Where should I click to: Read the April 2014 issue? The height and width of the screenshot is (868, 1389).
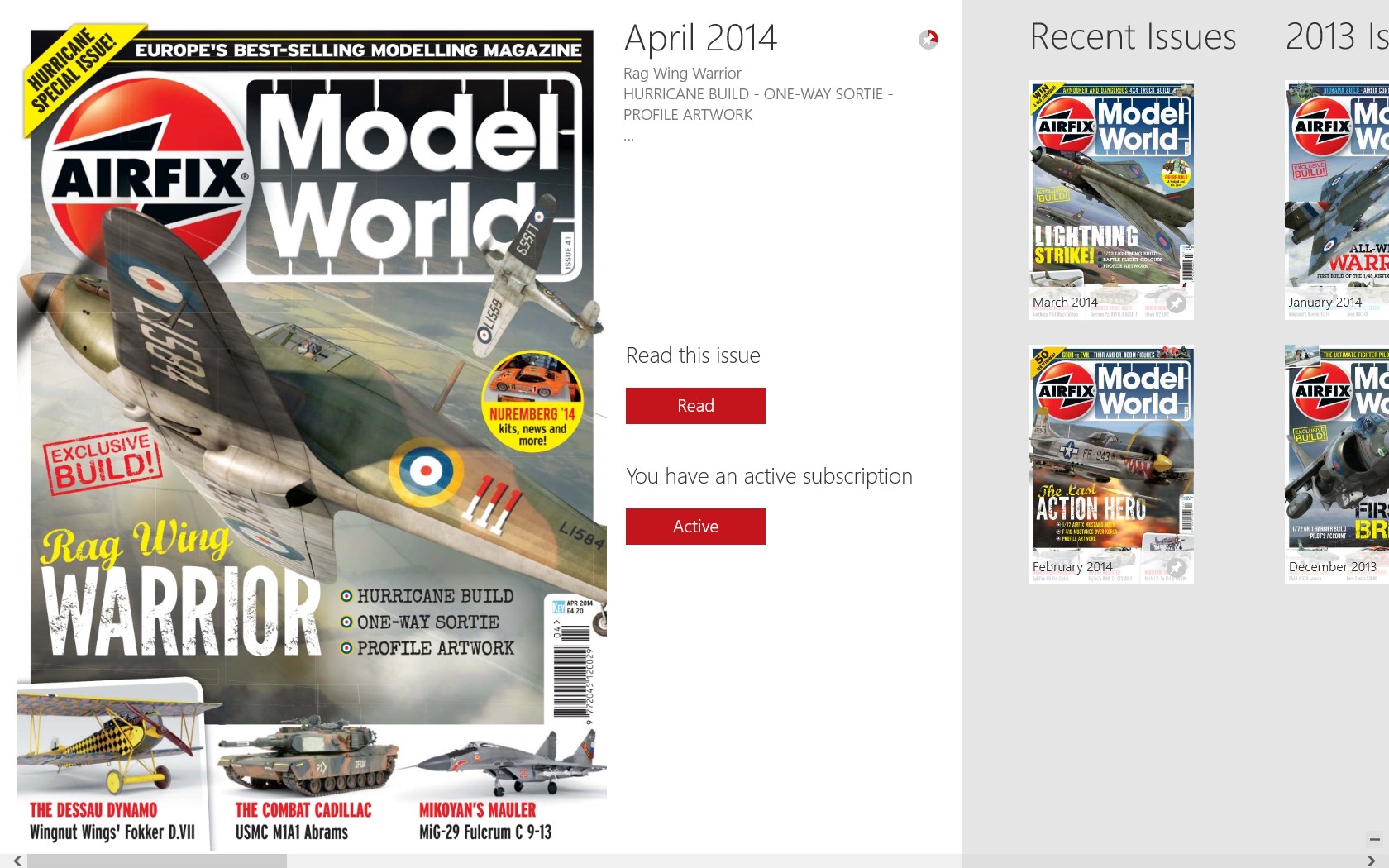(x=695, y=406)
